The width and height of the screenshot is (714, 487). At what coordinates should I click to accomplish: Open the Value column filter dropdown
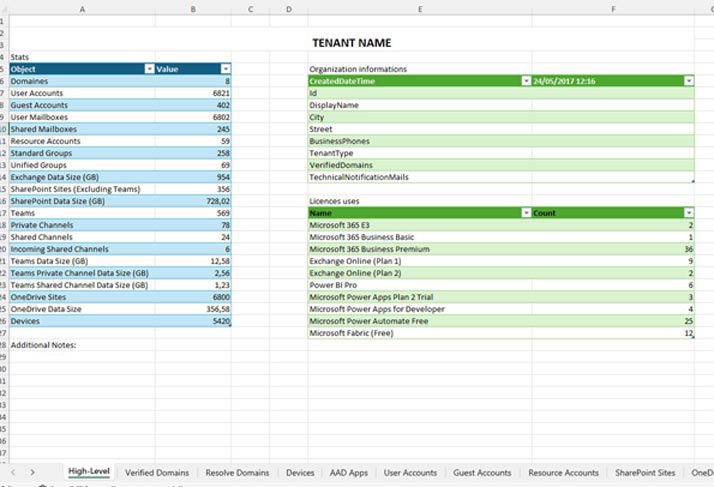[x=225, y=69]
